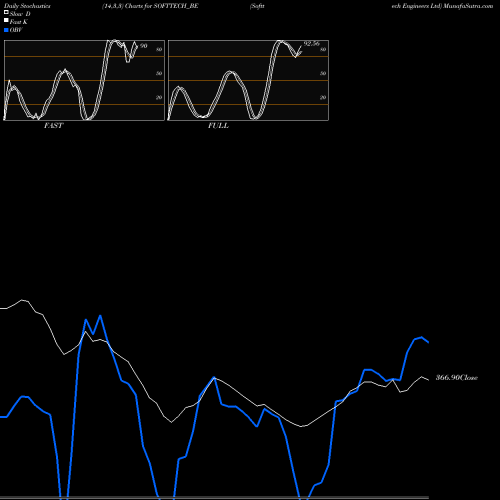
Task: Click the 20 level label in FAST chart
Action: (x=159, y=97)
